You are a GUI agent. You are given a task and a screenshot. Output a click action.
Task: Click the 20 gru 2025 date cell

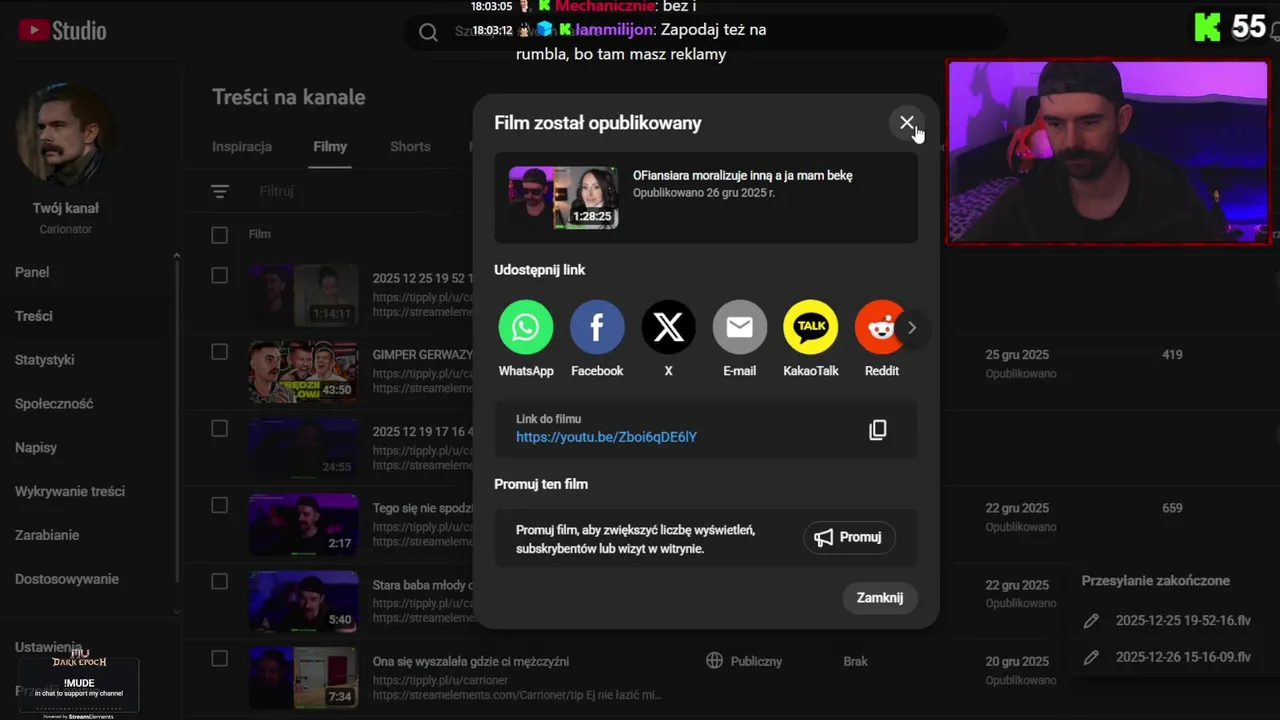1017,661
